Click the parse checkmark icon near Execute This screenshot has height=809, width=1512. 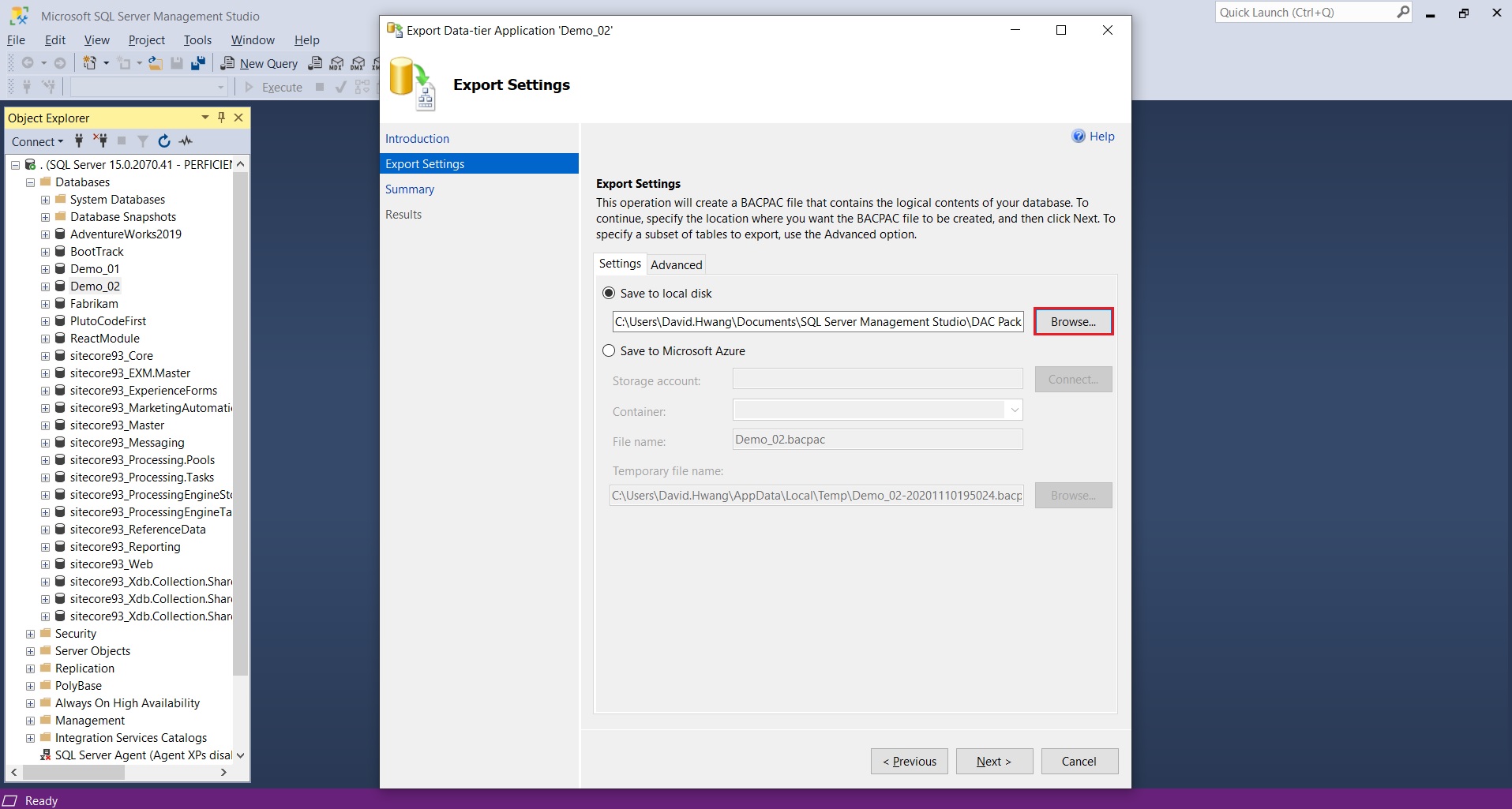341,87
